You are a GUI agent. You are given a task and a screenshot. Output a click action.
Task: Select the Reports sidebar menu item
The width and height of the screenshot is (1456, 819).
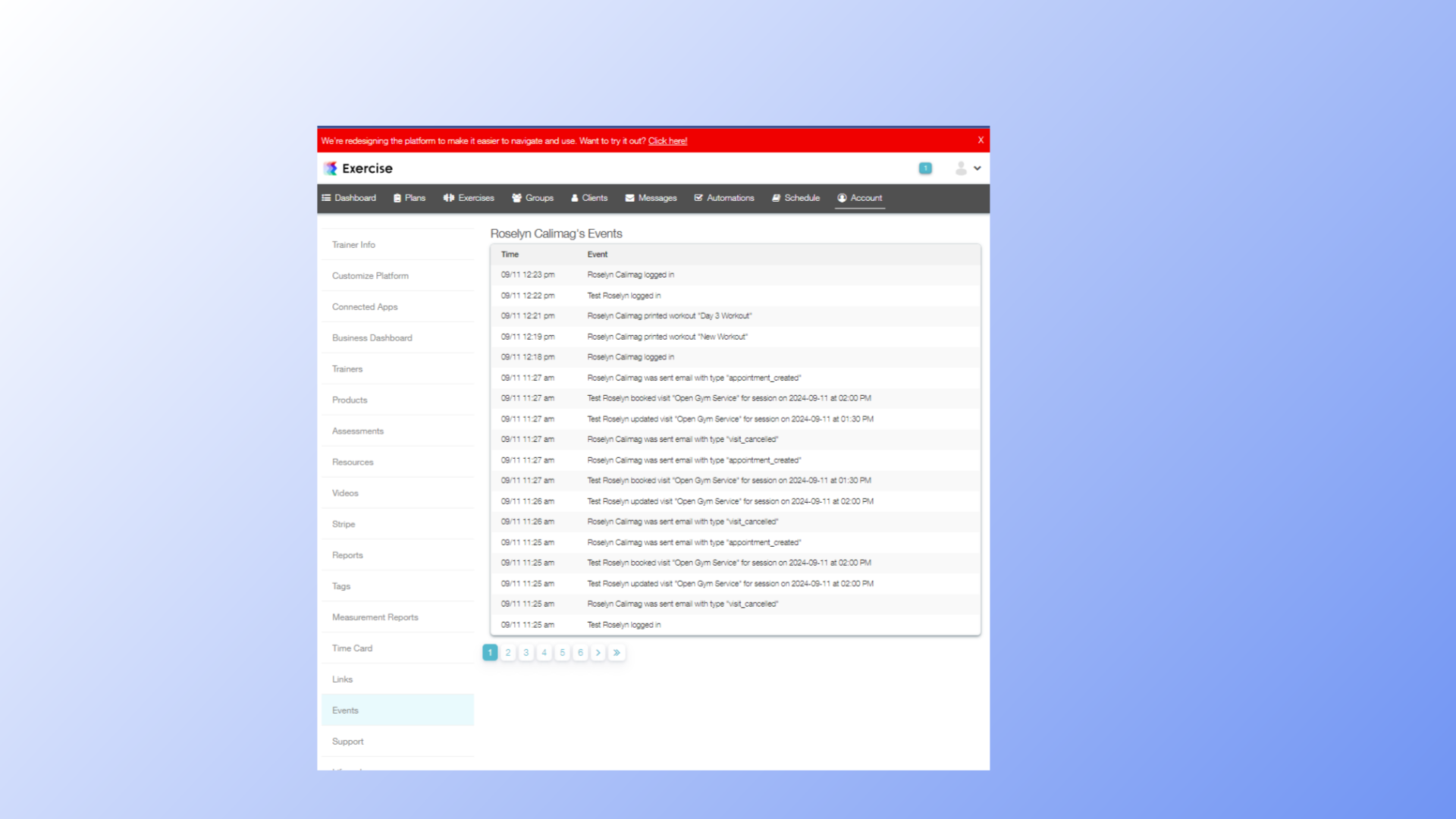[347, 555]
